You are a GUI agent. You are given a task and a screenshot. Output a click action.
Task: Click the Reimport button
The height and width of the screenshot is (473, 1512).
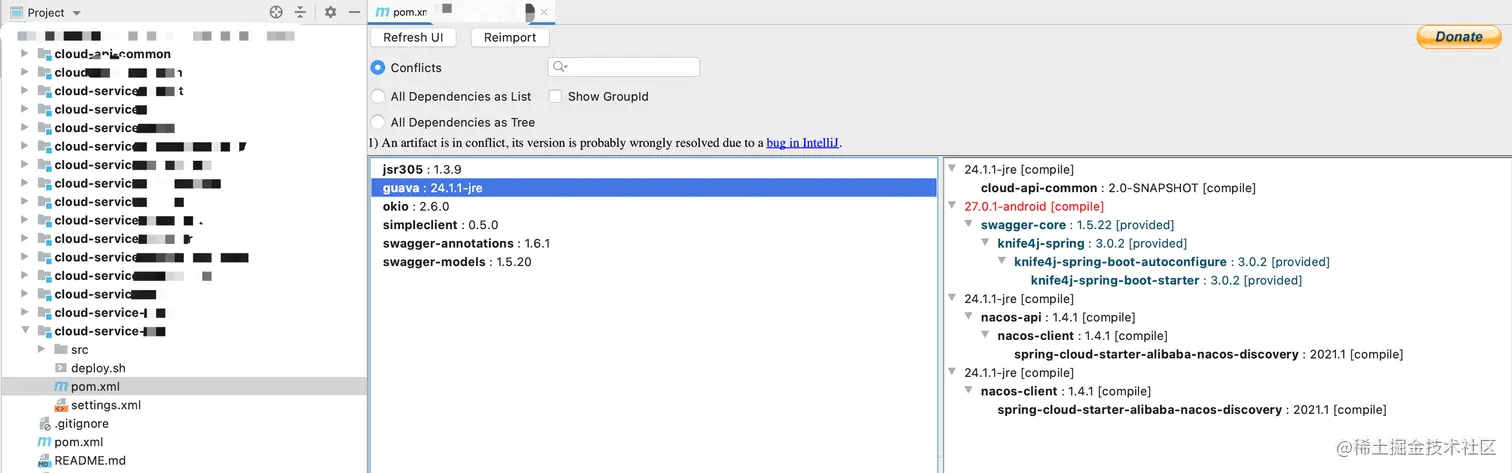pyautogui.click(x=510, y=37)
